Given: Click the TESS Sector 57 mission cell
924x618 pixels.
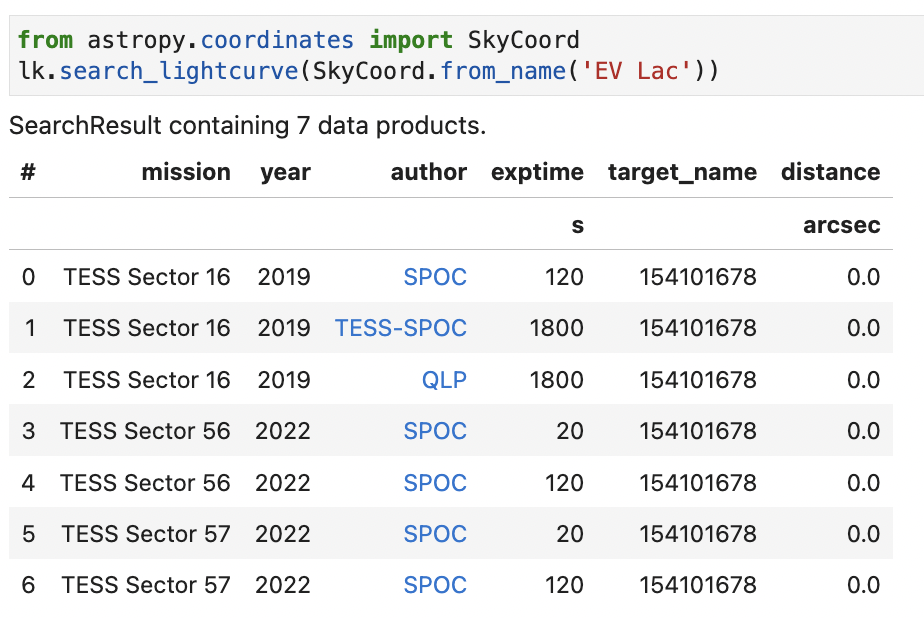Looking at the screenshot, I should click(146, 533).
